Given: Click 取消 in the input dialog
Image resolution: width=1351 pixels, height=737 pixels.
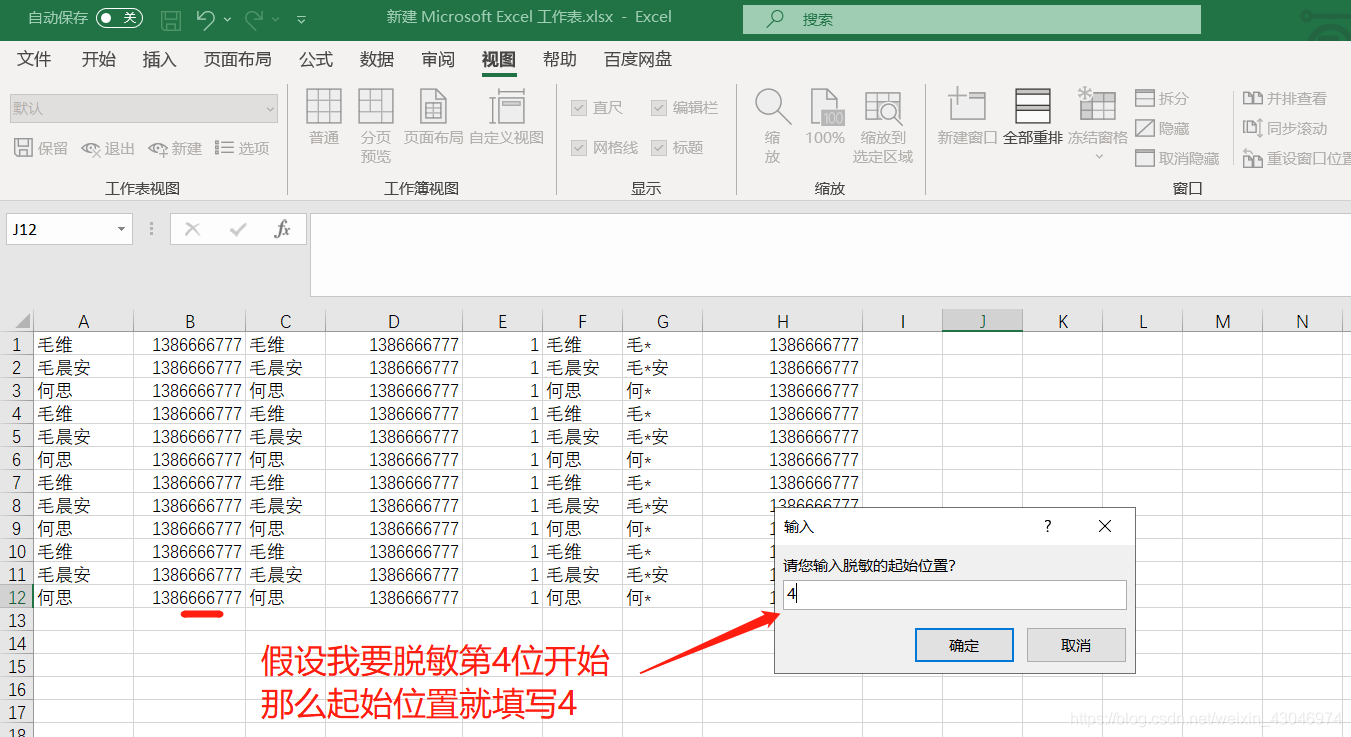Looking at the screenshot, I should pyautogui.click(x=1076, y=645).
